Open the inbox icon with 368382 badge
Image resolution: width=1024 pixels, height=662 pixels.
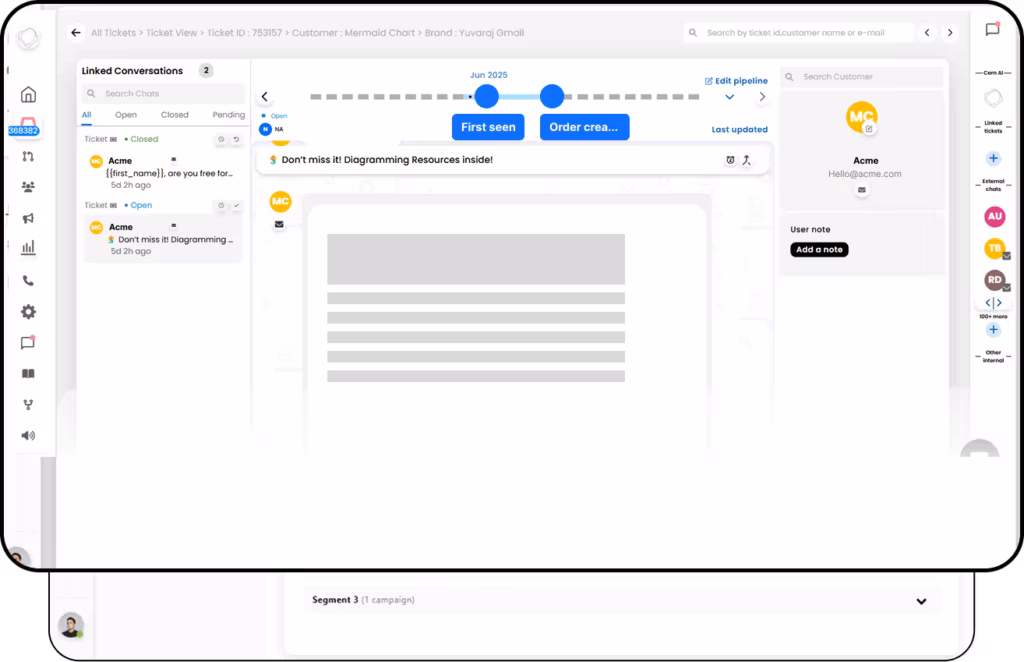(x=26, y=126)
